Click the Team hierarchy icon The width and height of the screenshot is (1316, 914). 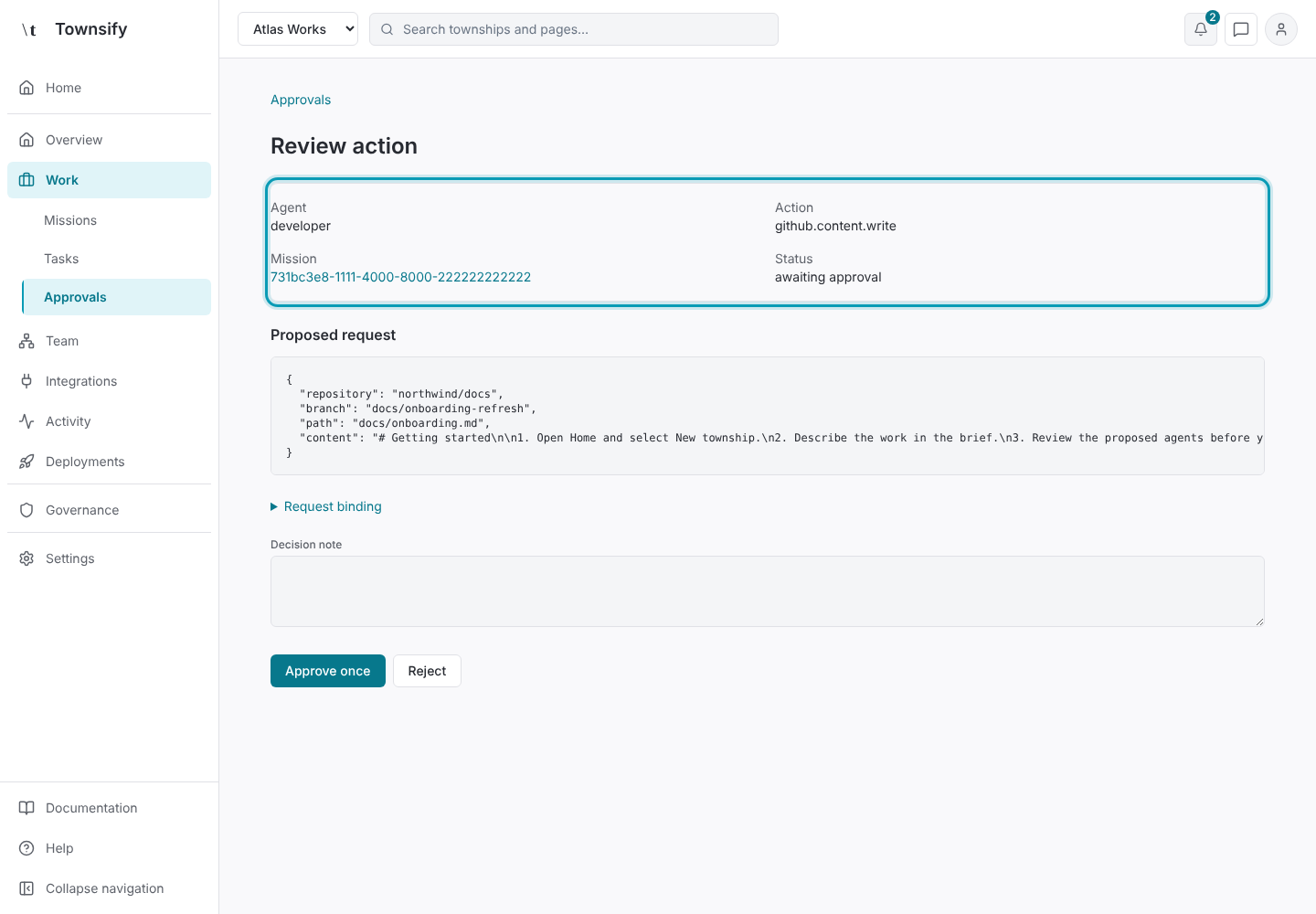coord(27,341)
